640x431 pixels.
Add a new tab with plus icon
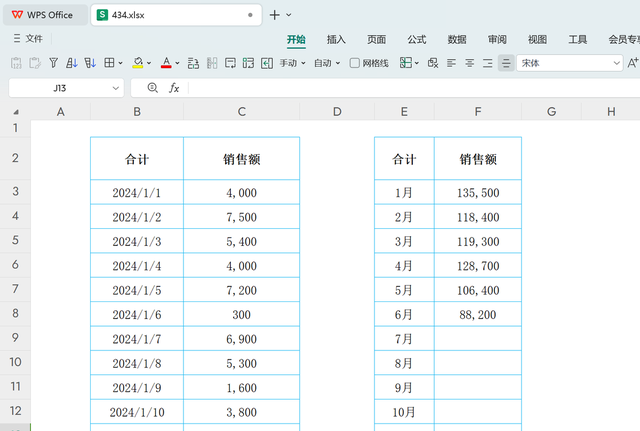pyautogui.click(x=275, y=15)
